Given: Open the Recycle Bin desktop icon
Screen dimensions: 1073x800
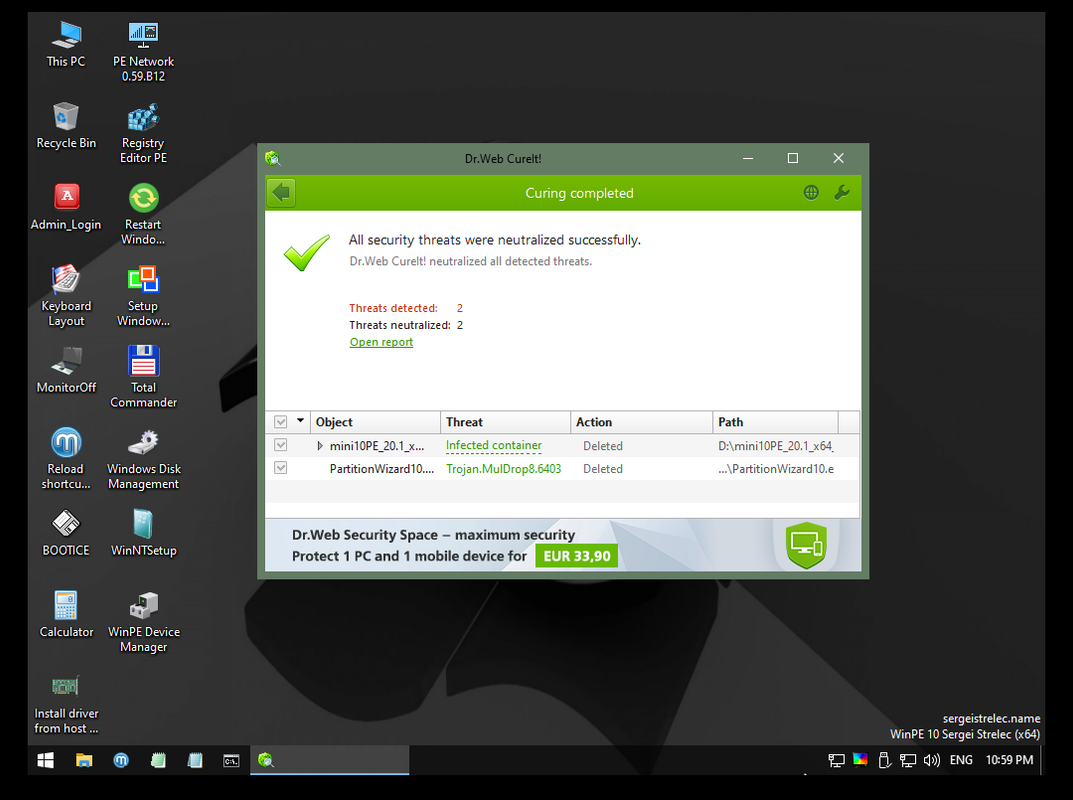Looking at the screenshot, I should (66, 126).
